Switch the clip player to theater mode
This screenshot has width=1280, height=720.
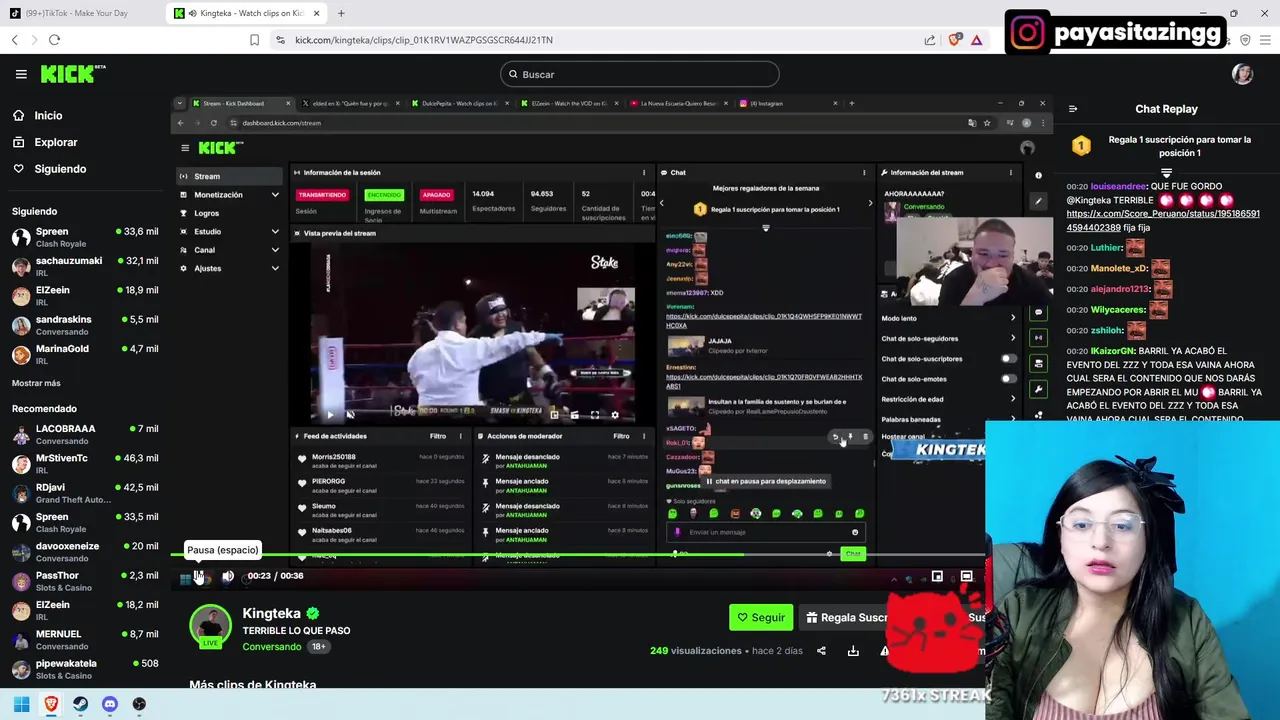pyautogui.click(x=966, y=576)
